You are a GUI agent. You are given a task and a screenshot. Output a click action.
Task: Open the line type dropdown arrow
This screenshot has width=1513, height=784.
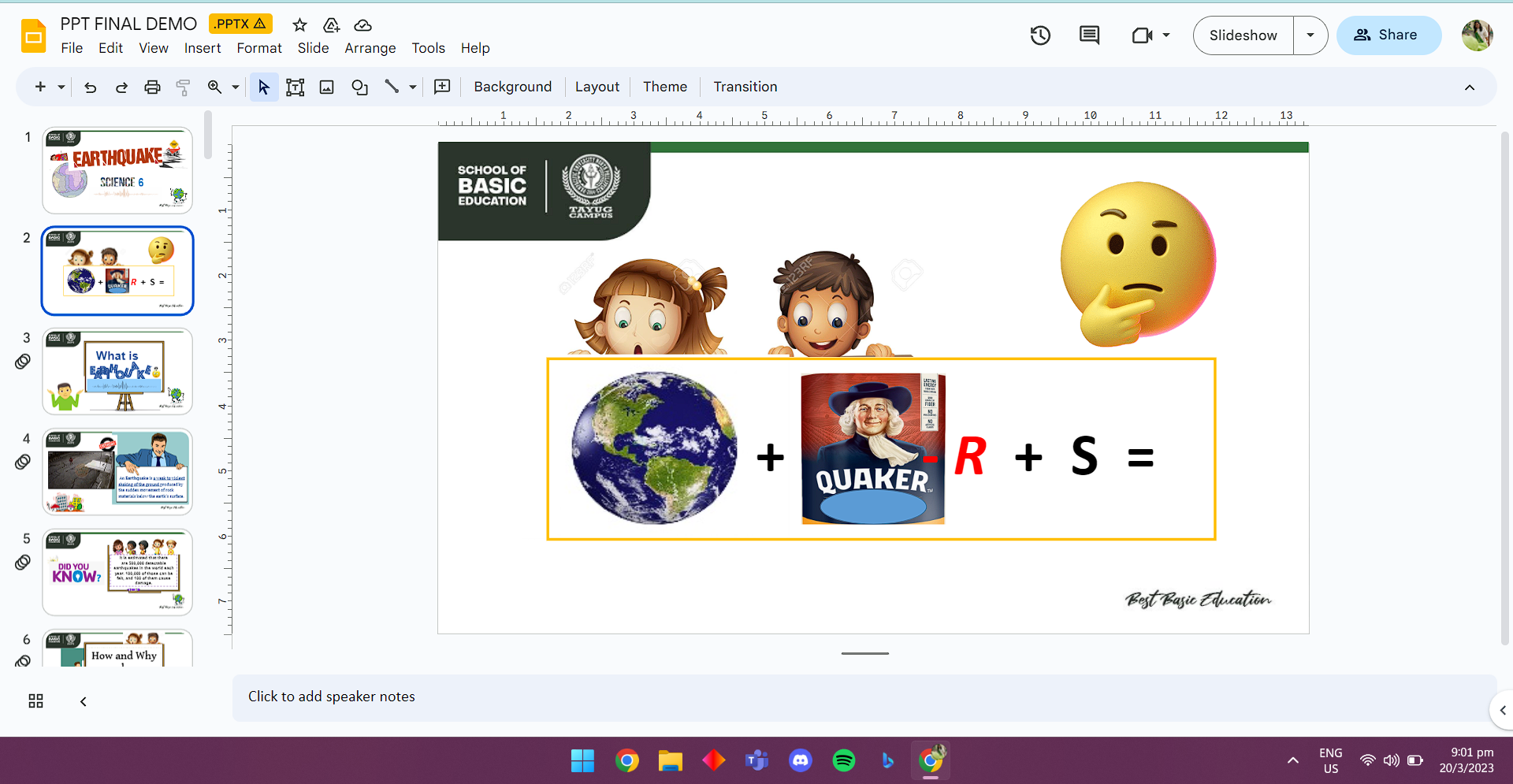(x=412, y=87)
